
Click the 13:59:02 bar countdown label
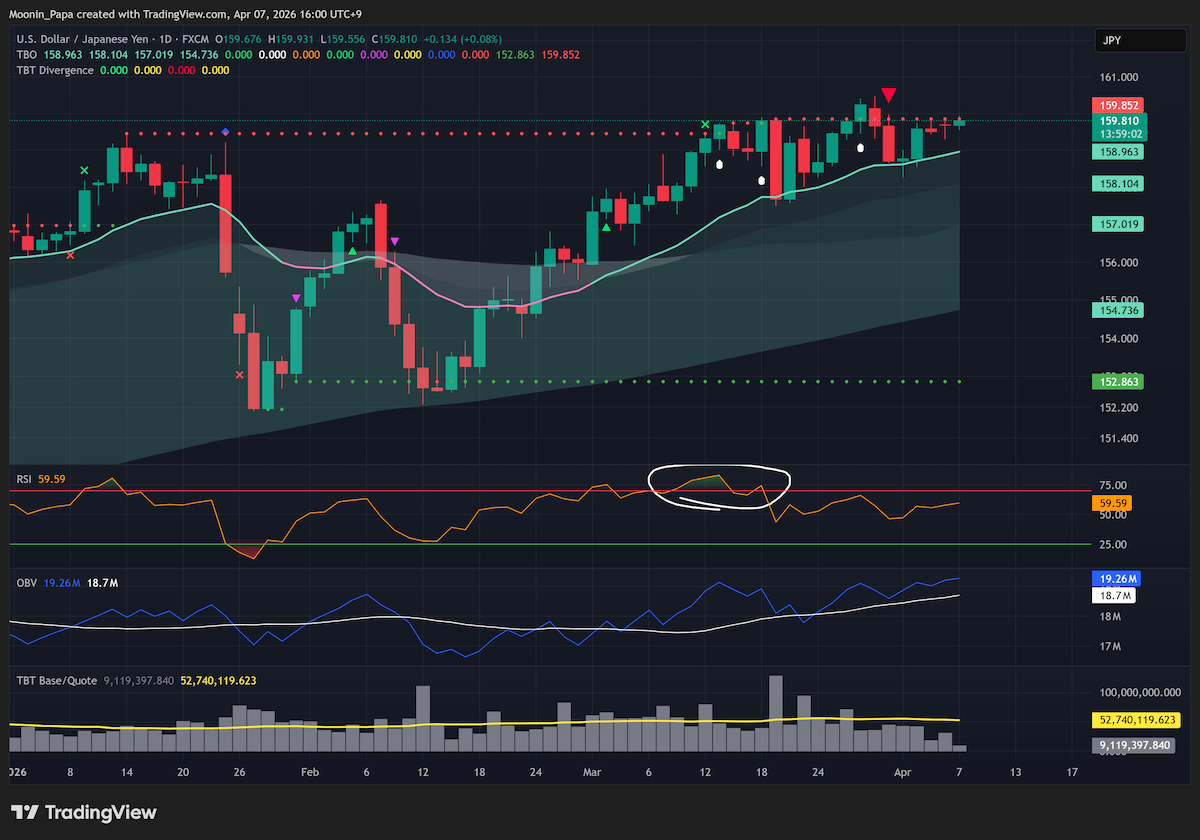coord(1120,134)
